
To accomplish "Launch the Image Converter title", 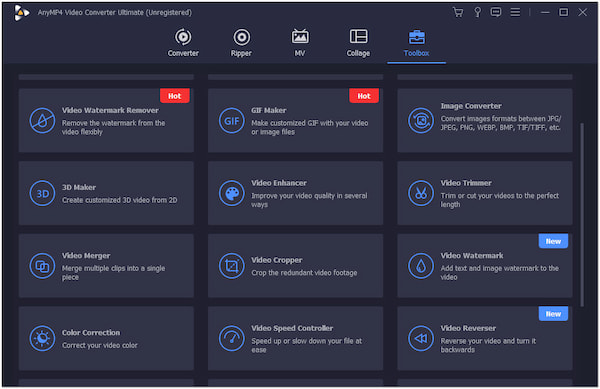I will (x=471, y=106).
